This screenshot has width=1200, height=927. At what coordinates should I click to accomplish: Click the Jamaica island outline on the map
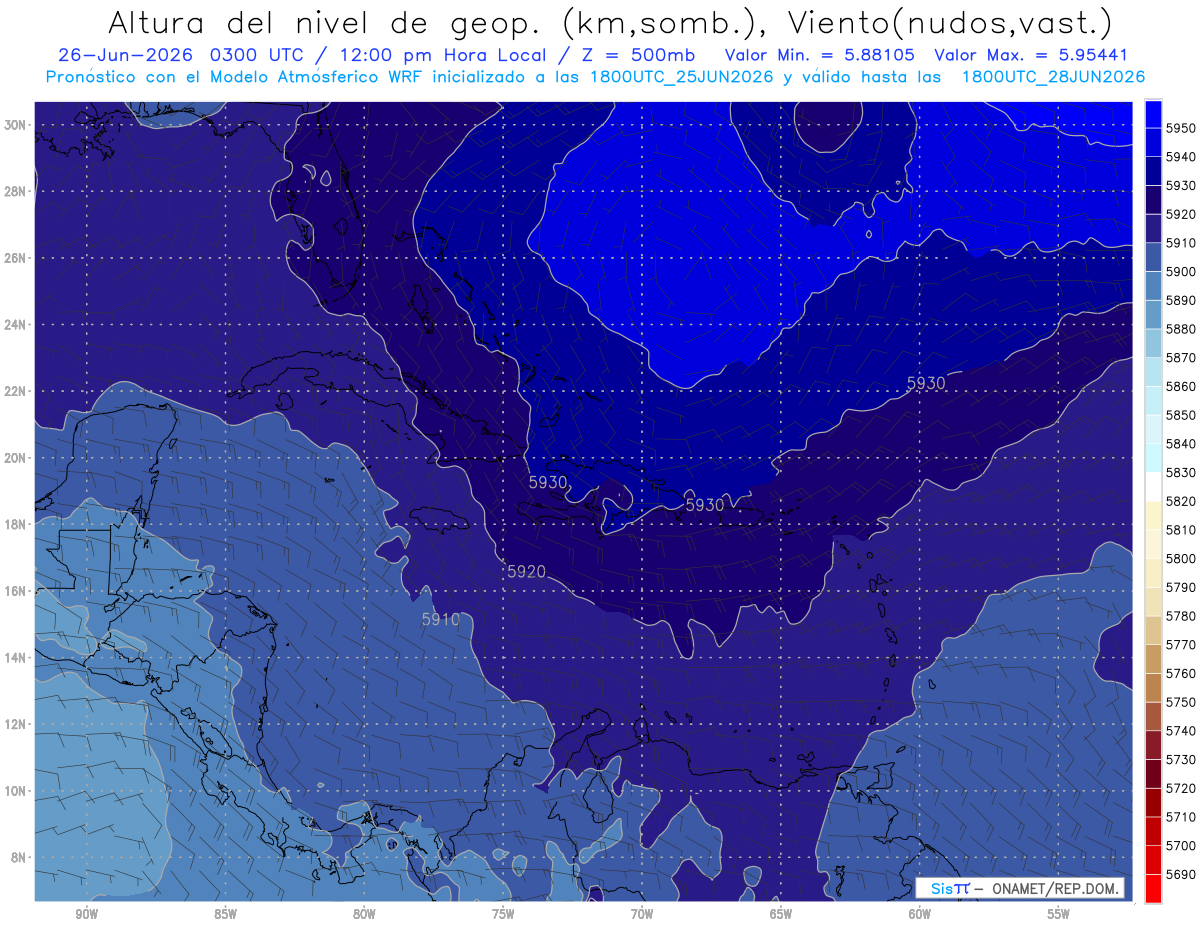(x=440, y=521)
